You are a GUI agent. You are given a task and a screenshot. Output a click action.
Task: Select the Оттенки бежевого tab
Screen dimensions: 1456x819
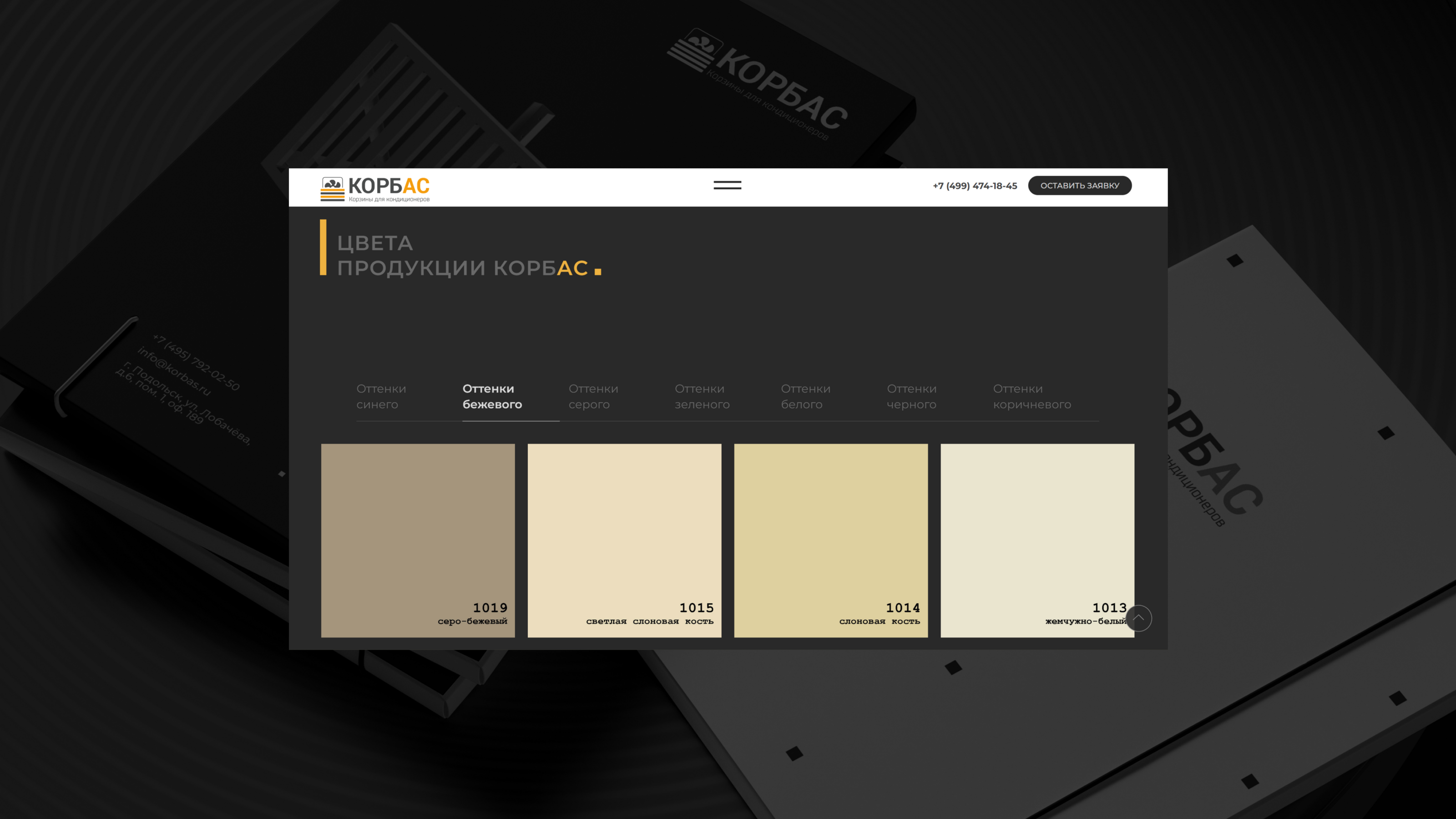click(492, 396)
